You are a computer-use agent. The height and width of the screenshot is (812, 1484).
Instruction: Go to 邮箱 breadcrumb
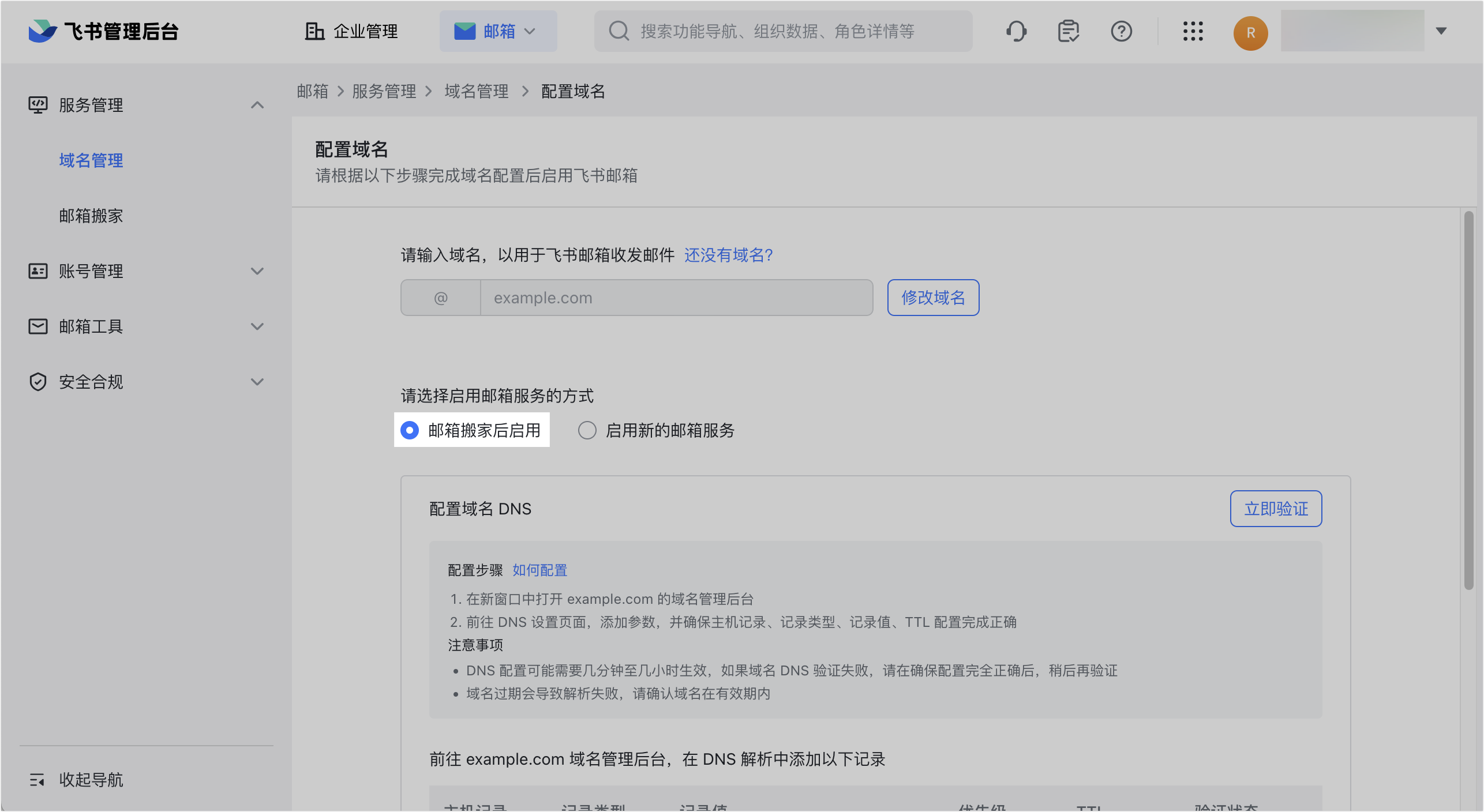pyautogui.click(x=313, y=91)
